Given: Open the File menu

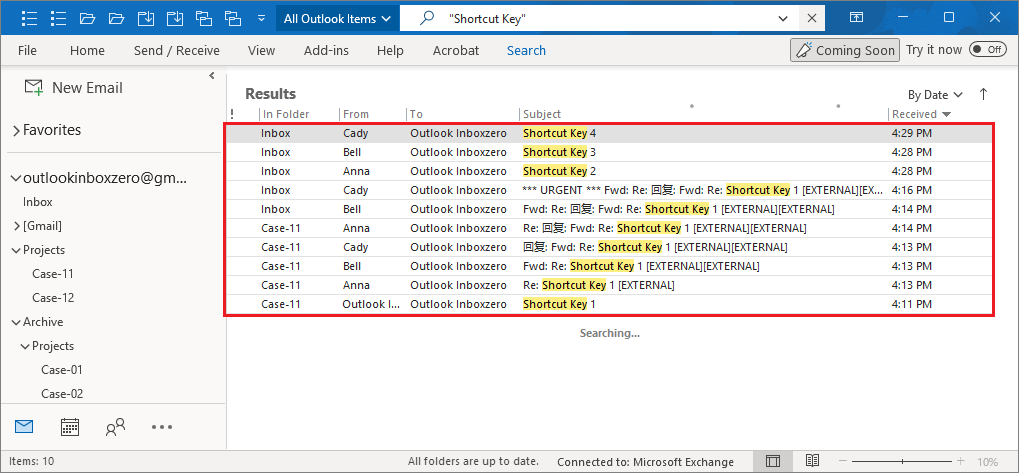Looking at the screenshot, I should coord(27,50).
